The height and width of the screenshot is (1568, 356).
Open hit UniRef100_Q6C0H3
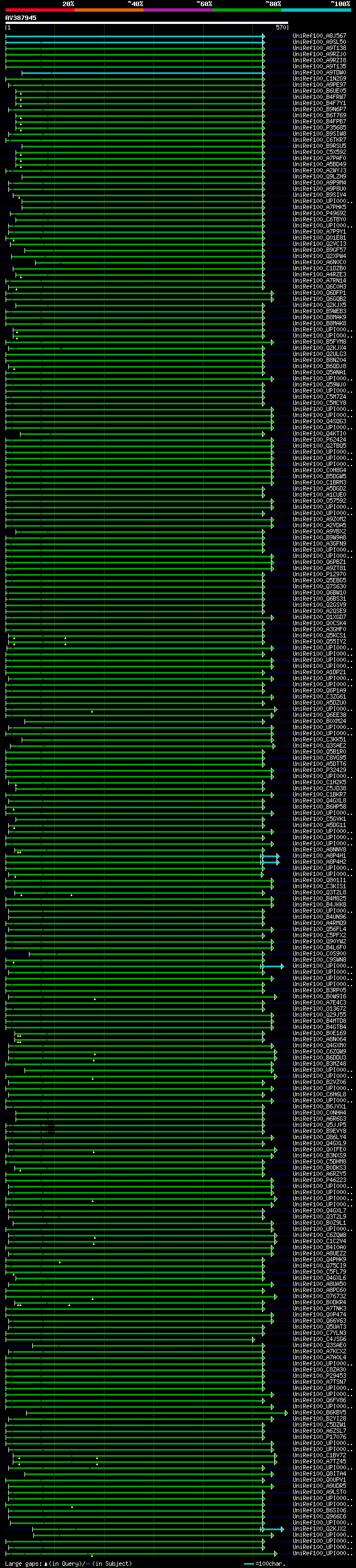point(319,286)
